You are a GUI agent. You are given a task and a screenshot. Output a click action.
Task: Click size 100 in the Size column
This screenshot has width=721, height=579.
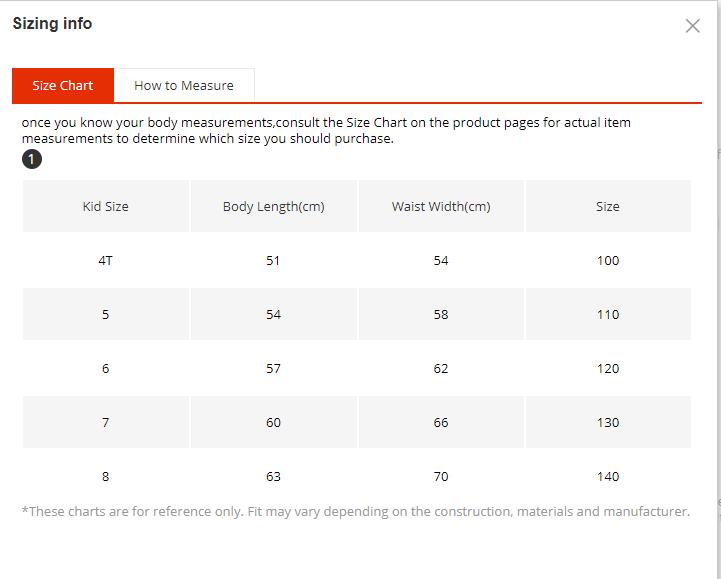point(607,260)
